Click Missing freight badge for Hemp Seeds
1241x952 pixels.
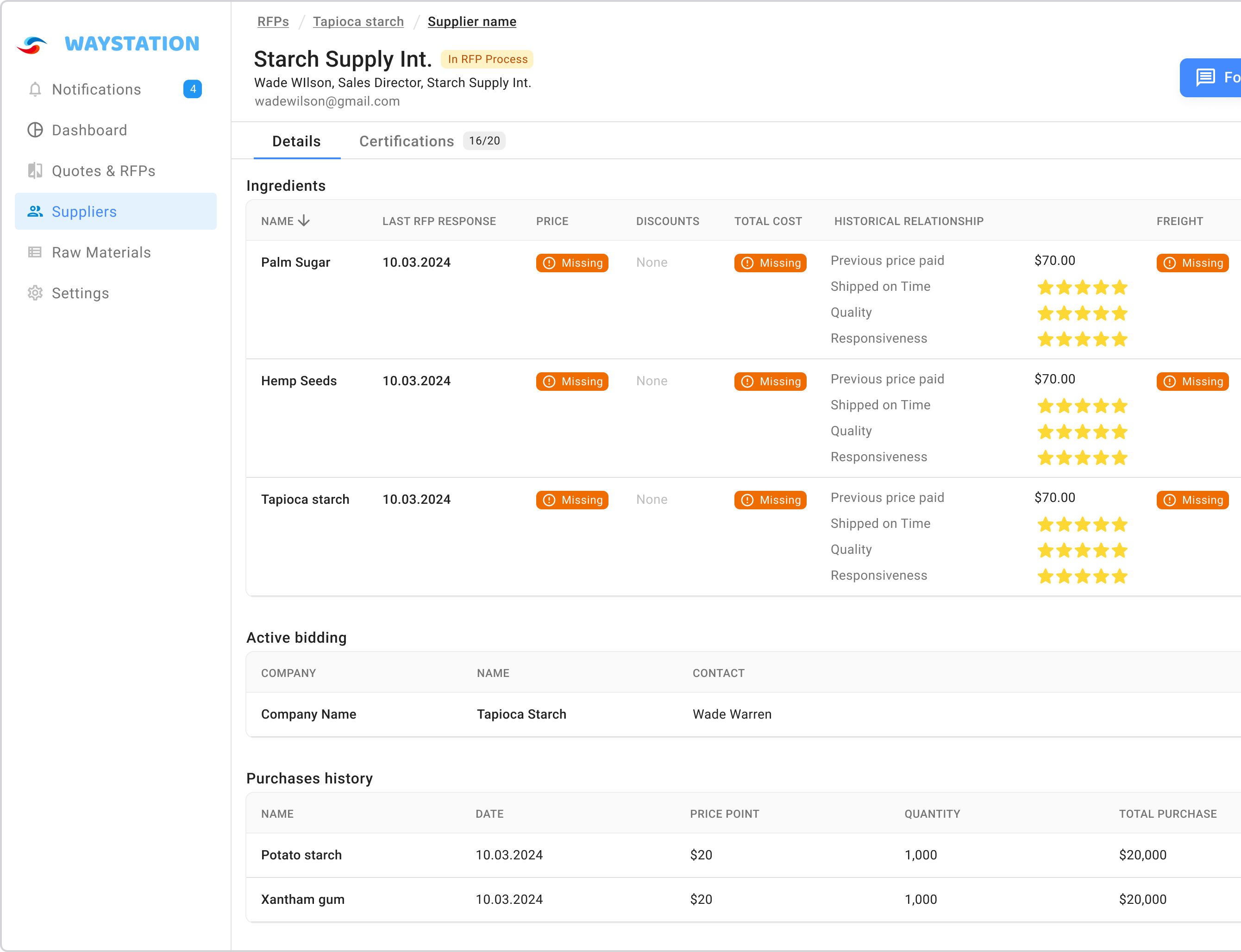click(x=1192, y=382)
